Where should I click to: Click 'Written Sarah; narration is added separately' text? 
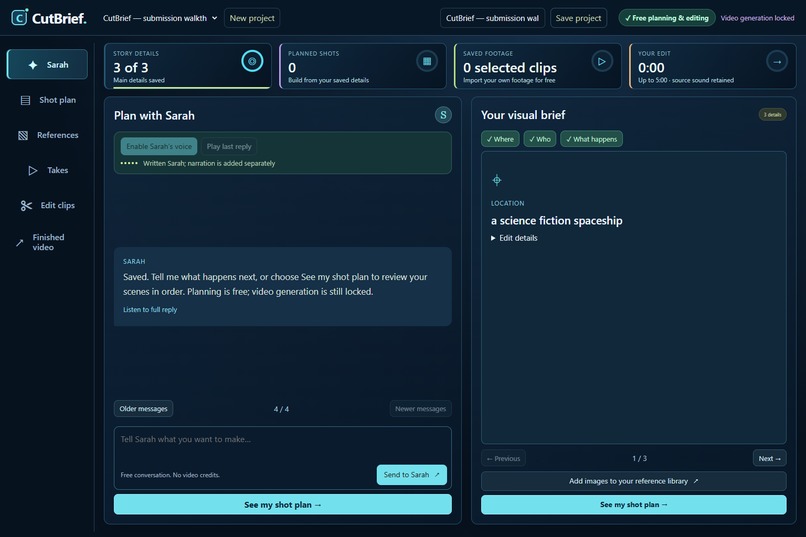209,163
